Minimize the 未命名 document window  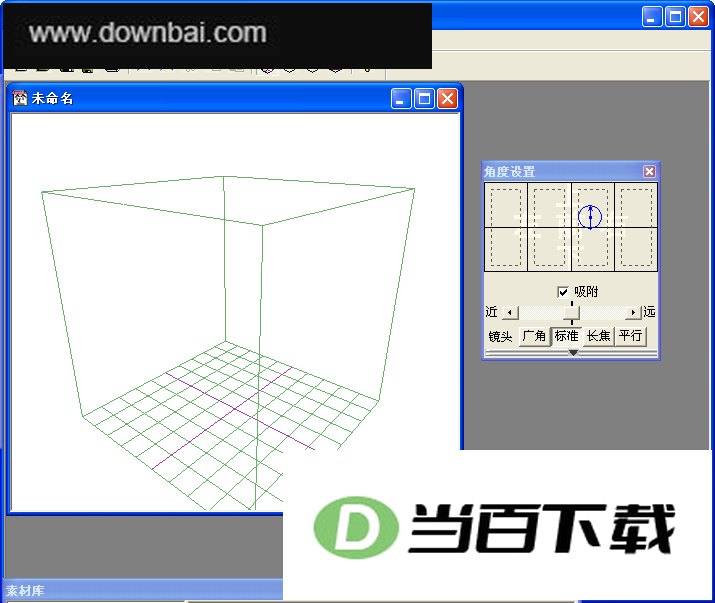(x=401, y=99)
